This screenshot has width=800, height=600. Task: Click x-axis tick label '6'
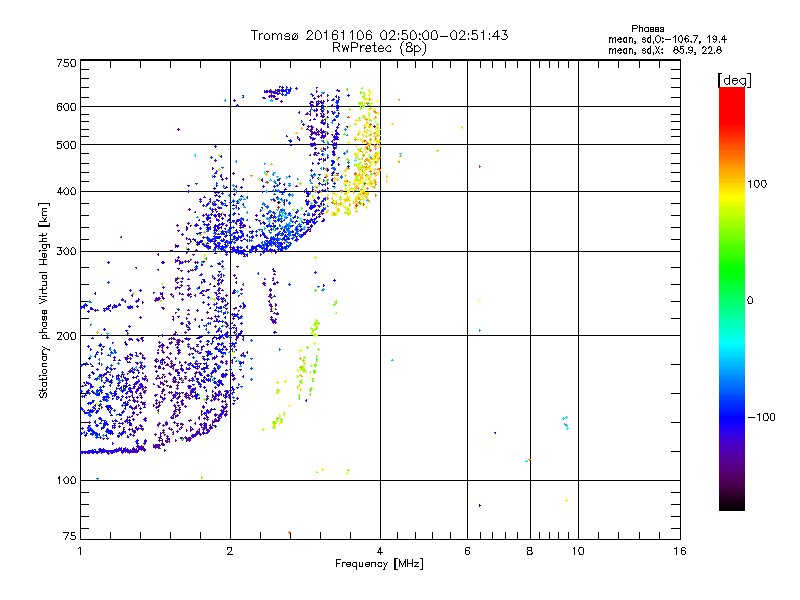tap(467, 551)
